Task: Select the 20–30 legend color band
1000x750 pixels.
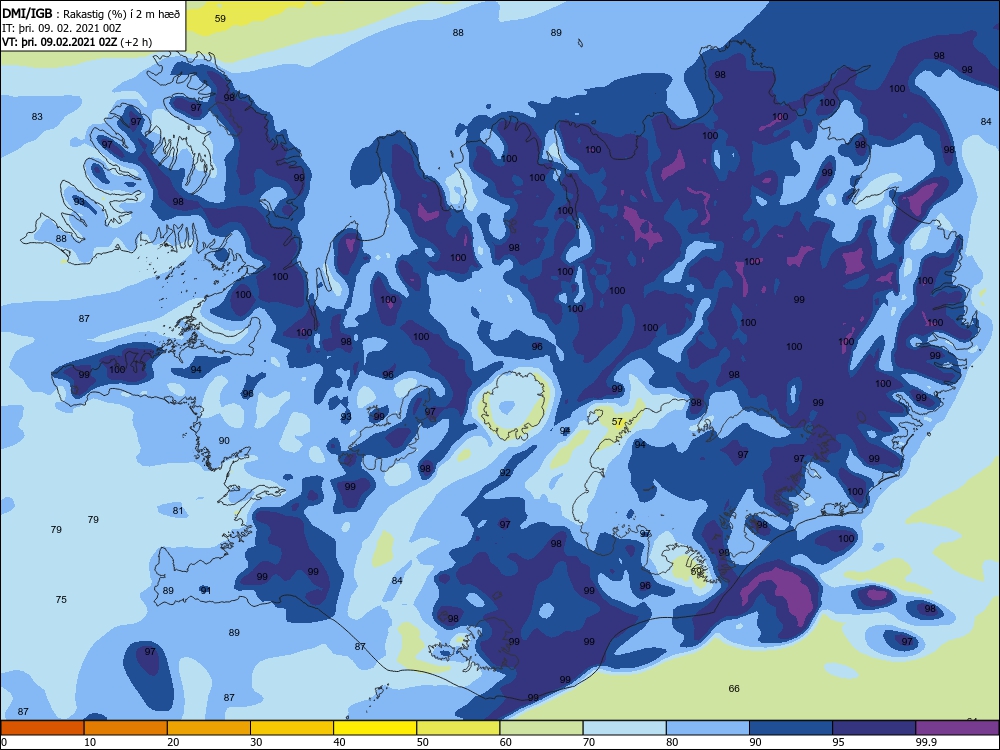Action: coord(209,728)
